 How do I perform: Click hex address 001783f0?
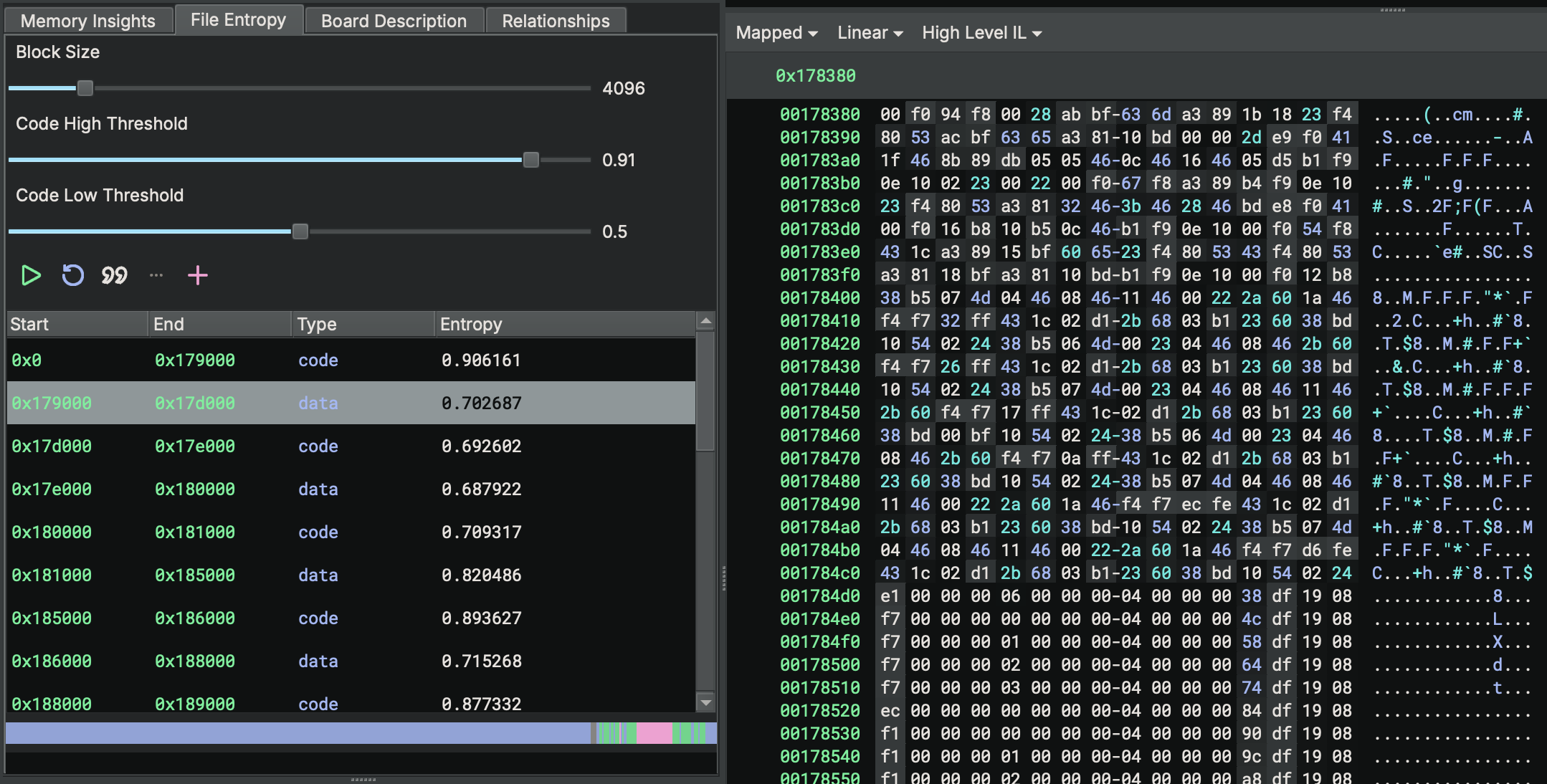[x=820, y=275]
